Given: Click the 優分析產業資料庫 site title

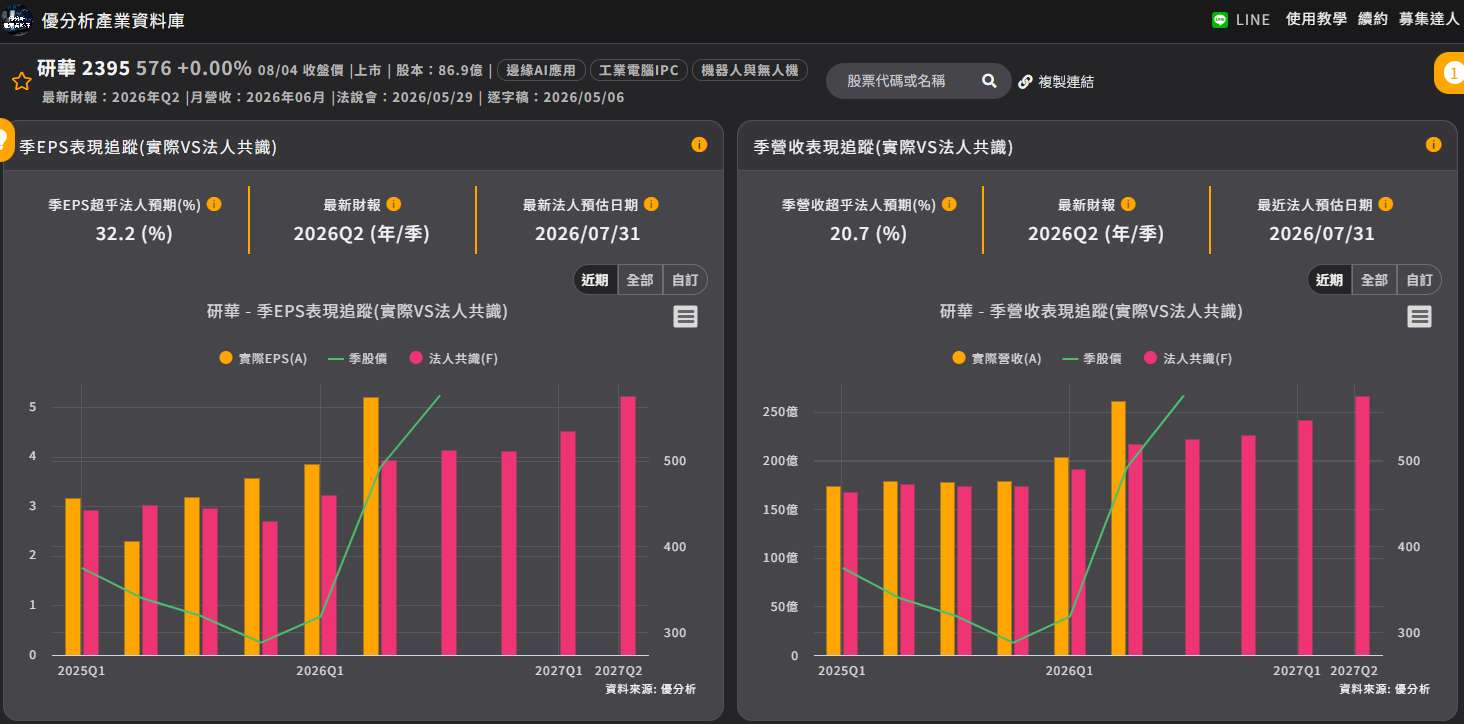Looking at the screenshot, I should pyautogui.click(x=113, y=21).
